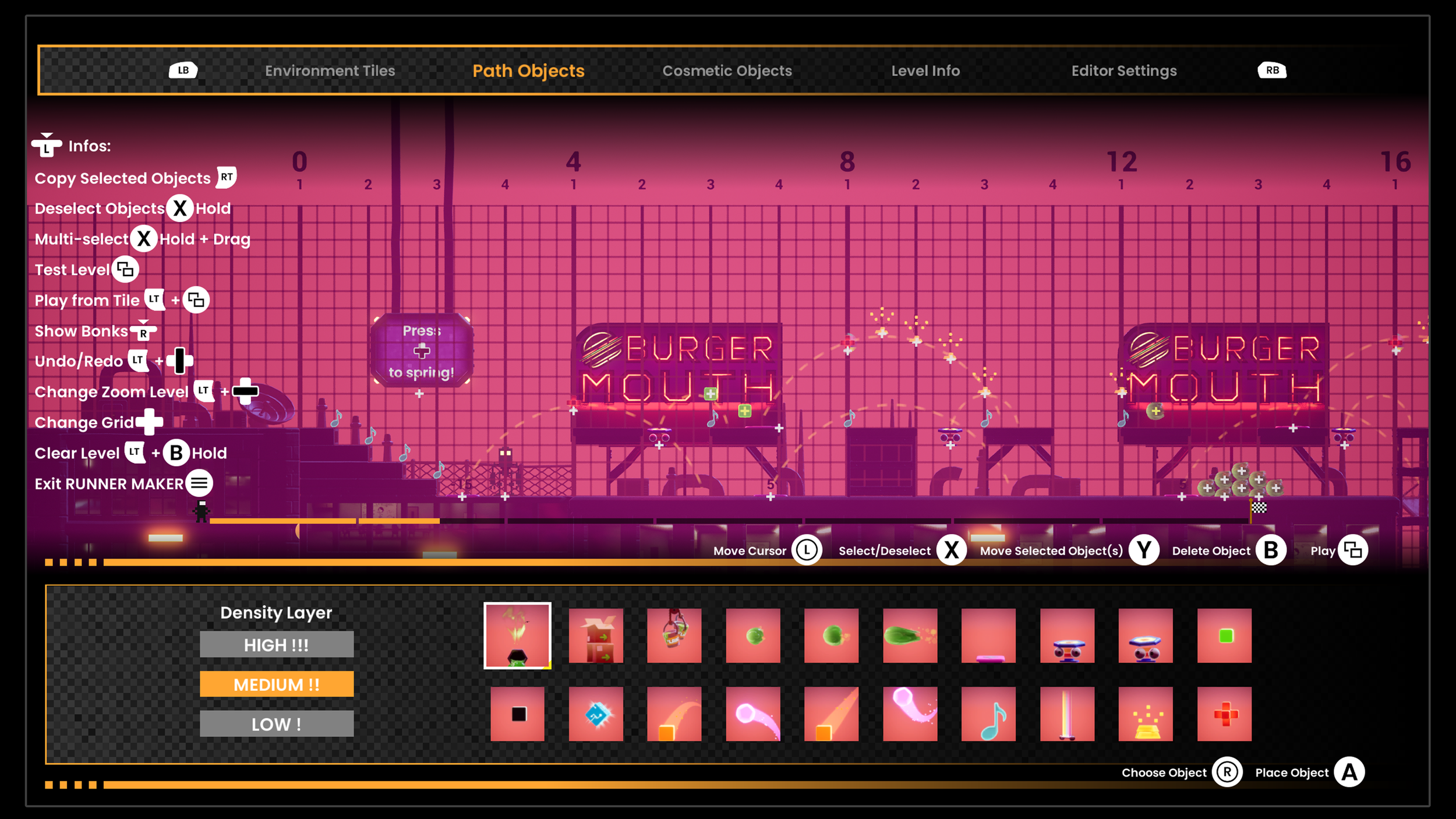Choose the hanging paint buckets object
This screenshot has width=1456, height=819.
click(674, 636)
